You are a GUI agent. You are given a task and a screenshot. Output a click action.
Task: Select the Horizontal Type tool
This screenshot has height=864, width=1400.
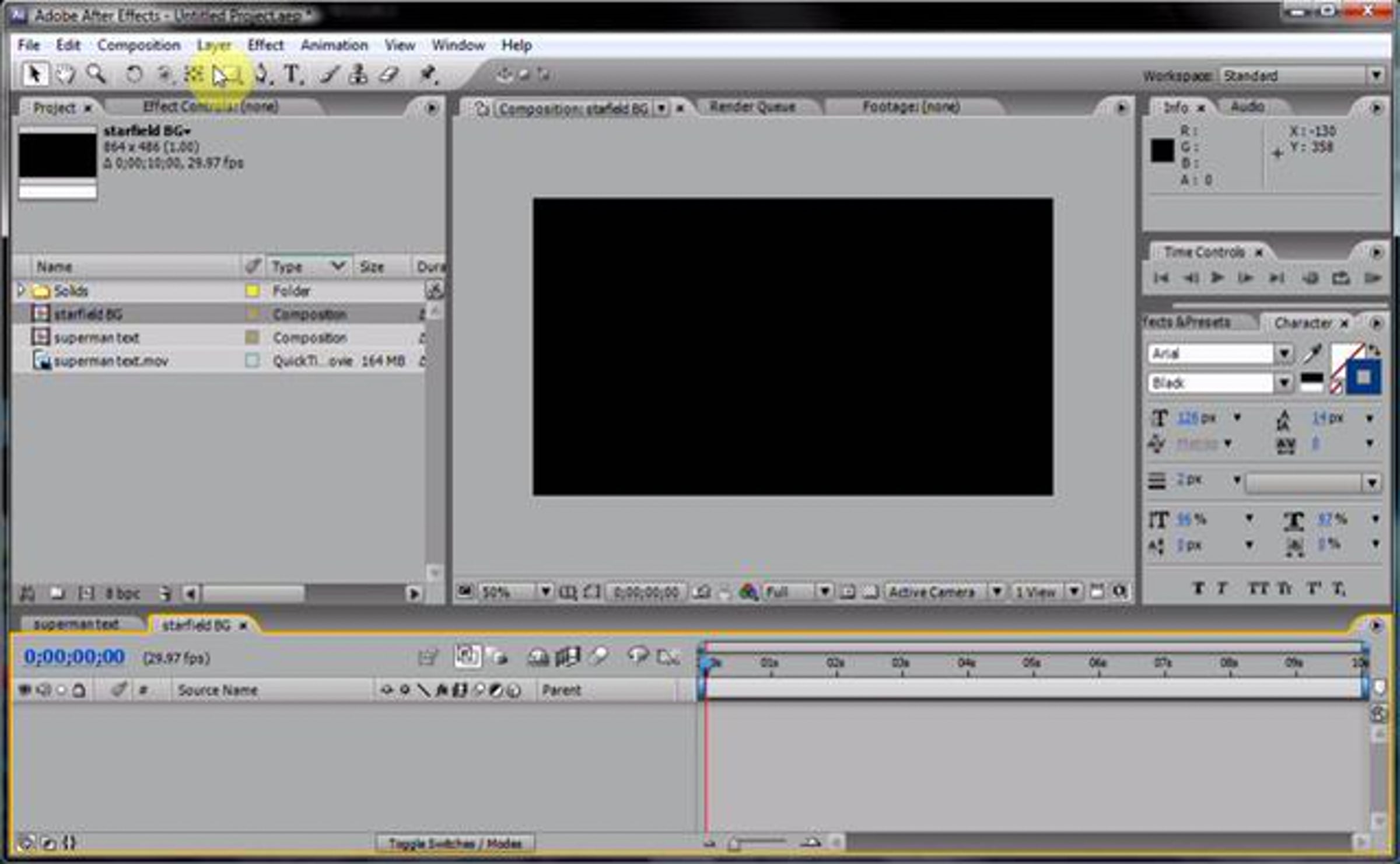point(292,75)
